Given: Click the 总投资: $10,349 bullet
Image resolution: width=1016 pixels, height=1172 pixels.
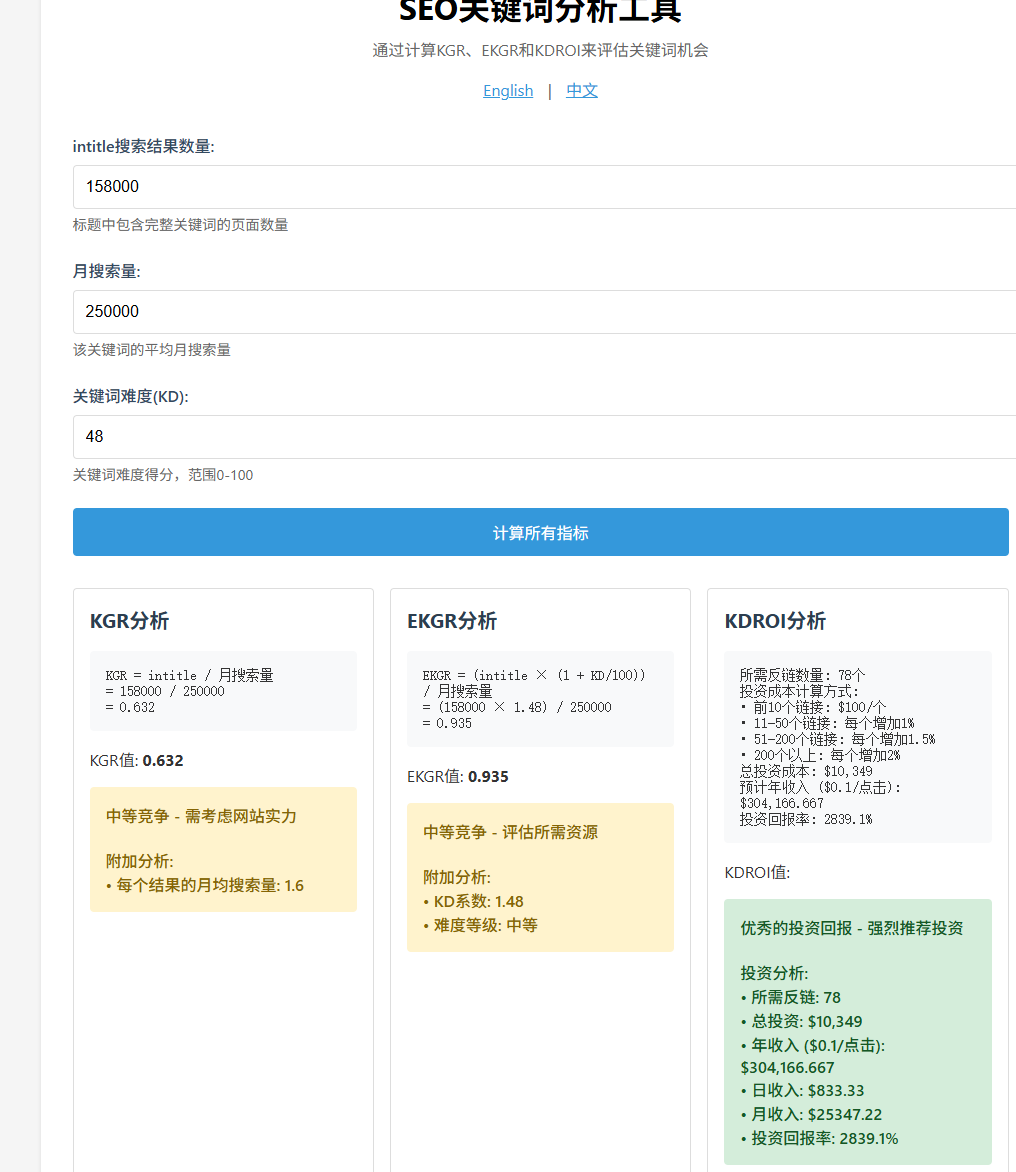Looking at the screenshot, I should [801, 1022].
